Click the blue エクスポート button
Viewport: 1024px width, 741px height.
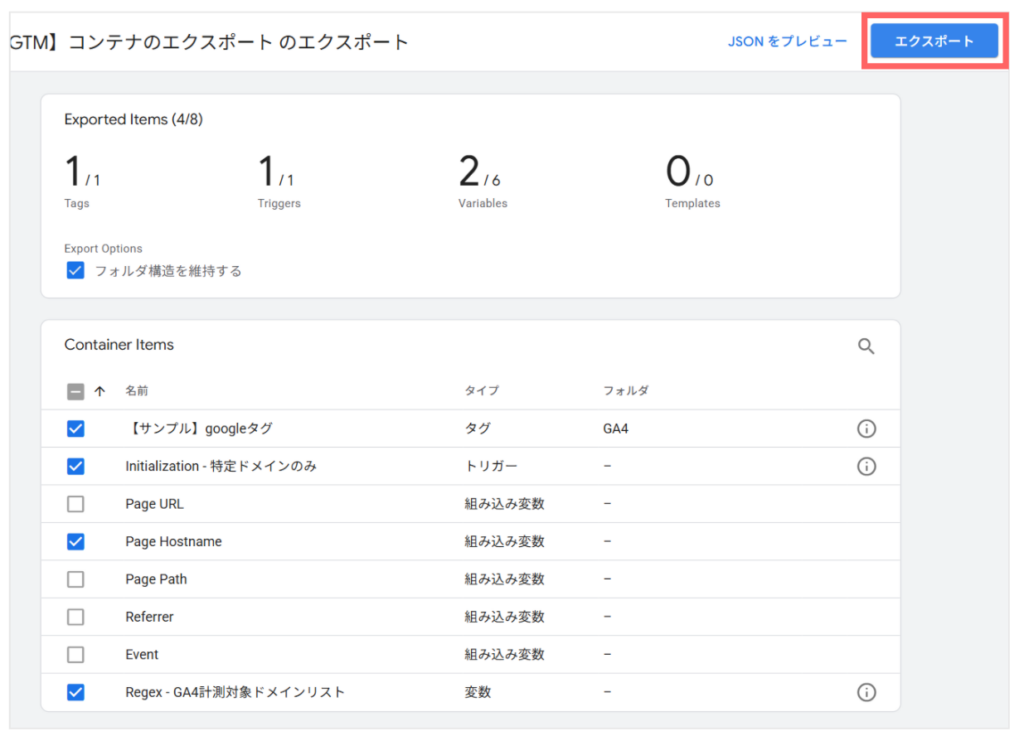[x=934, y=41]
